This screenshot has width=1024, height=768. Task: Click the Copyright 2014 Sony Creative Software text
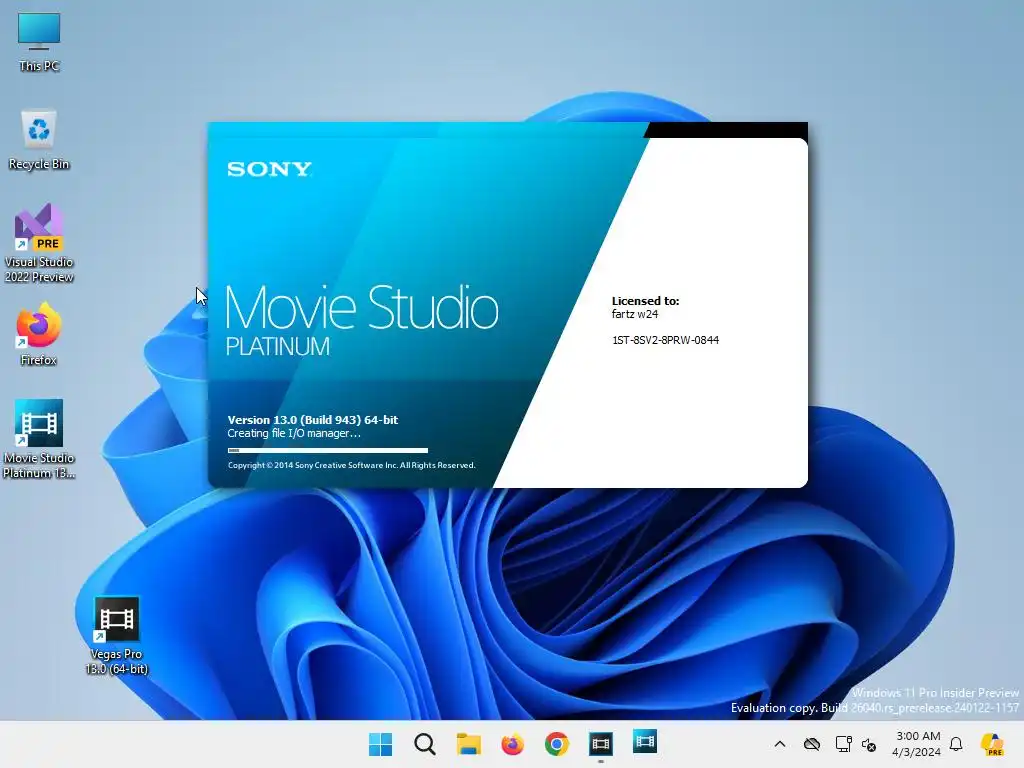coord(351,465)
